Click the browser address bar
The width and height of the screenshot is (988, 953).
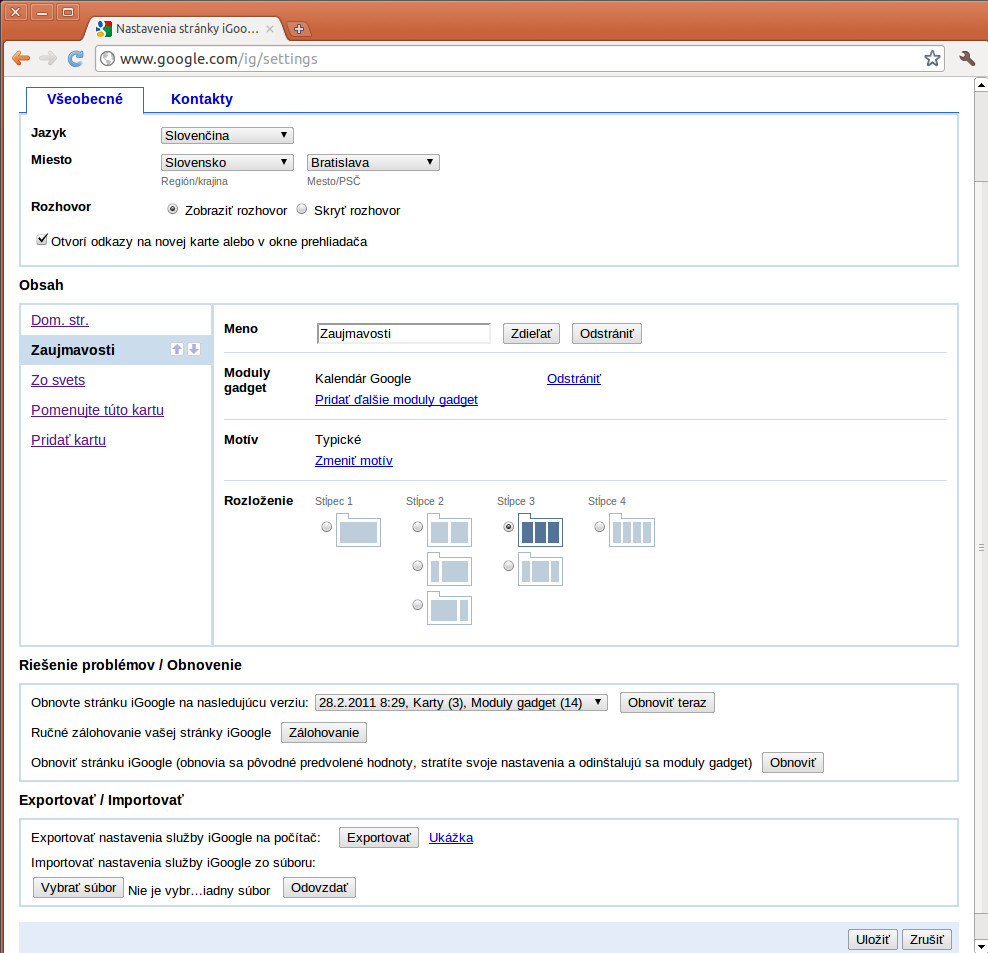520,59
